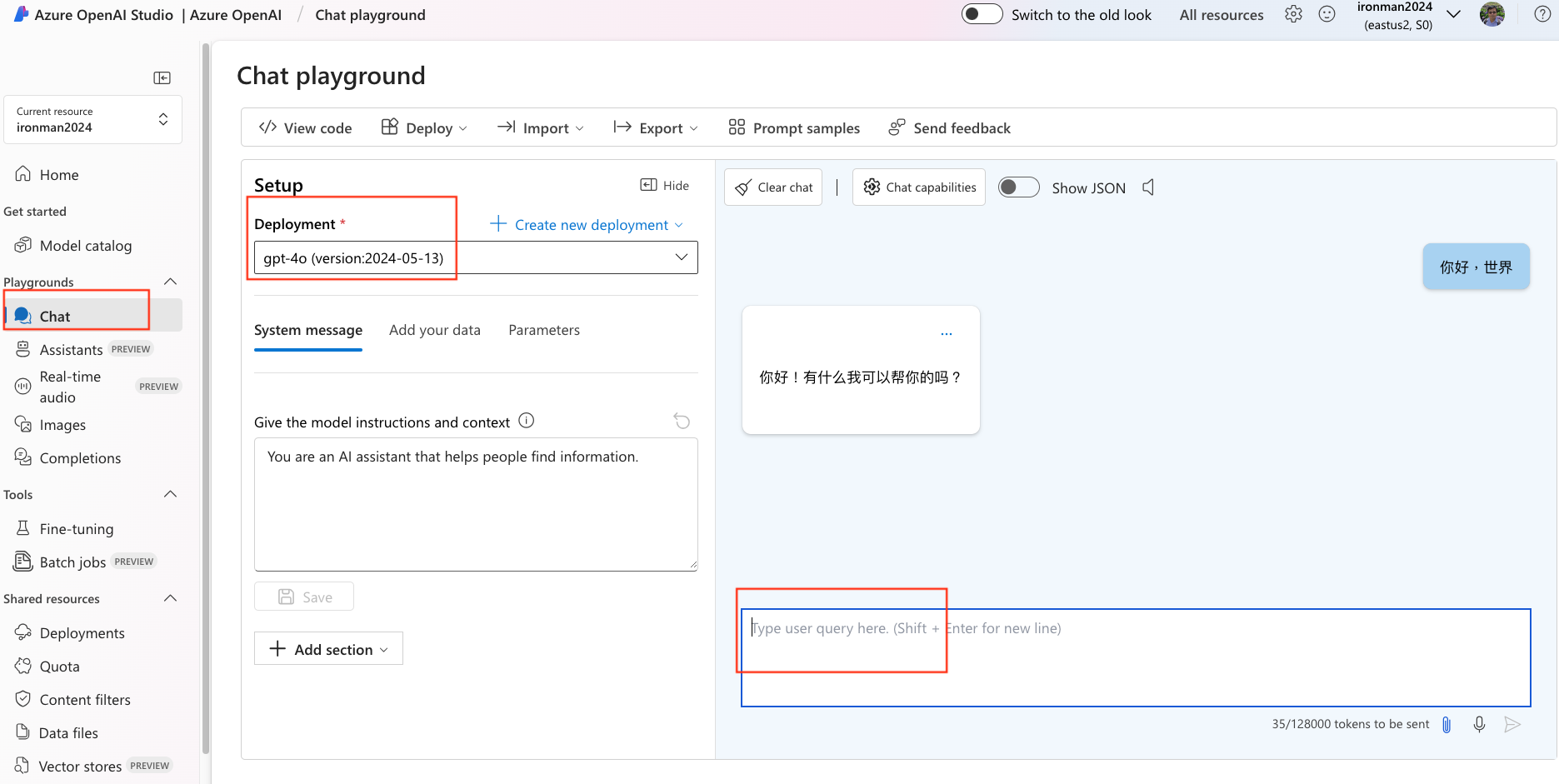Click the speaker icon beside Show JSON
The height and width of the screenshot is (784, 1559).
click(x=1148, y=187)
